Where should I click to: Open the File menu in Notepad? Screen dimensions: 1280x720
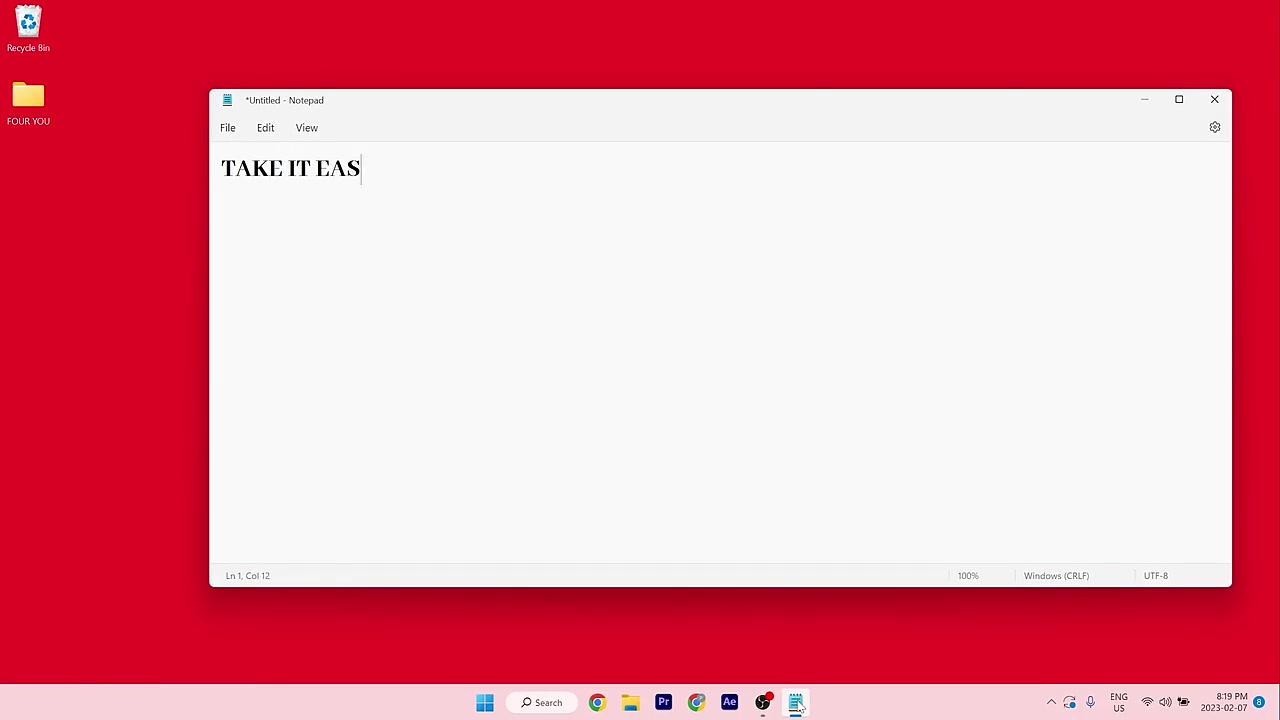tap(228, 128)
